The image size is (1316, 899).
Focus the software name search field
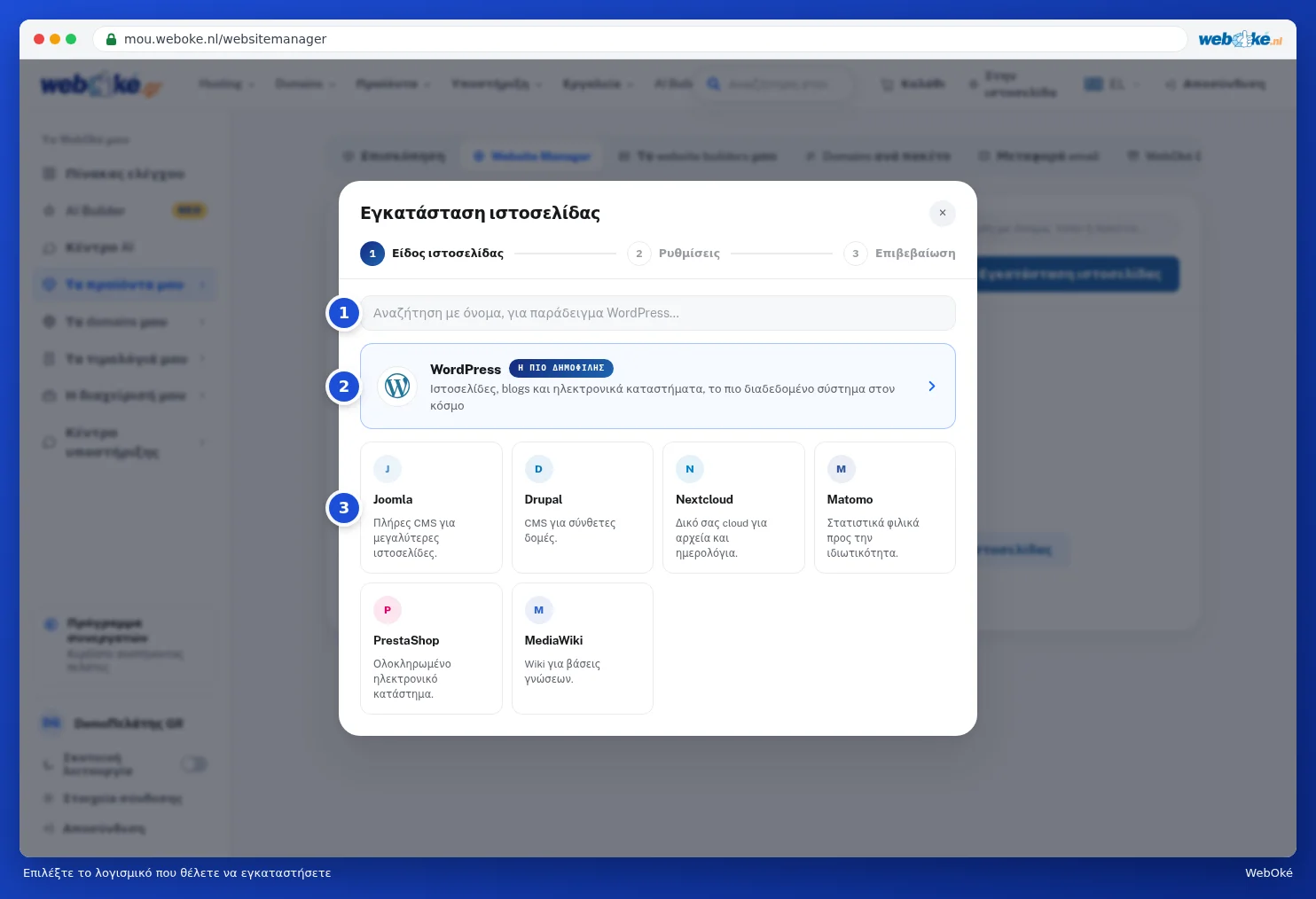pyautogui.click(x=658, y=313)
